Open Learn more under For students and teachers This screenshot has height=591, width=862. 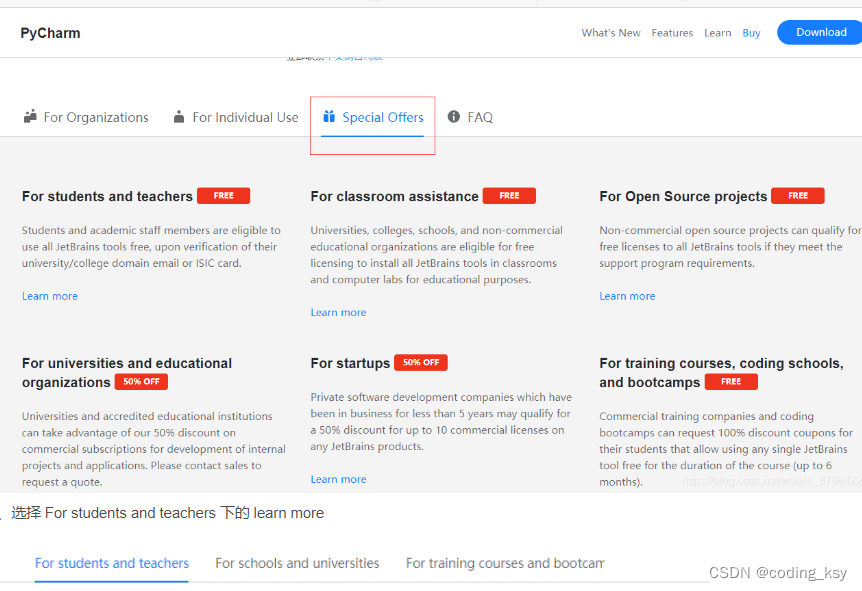click(50, 296)
